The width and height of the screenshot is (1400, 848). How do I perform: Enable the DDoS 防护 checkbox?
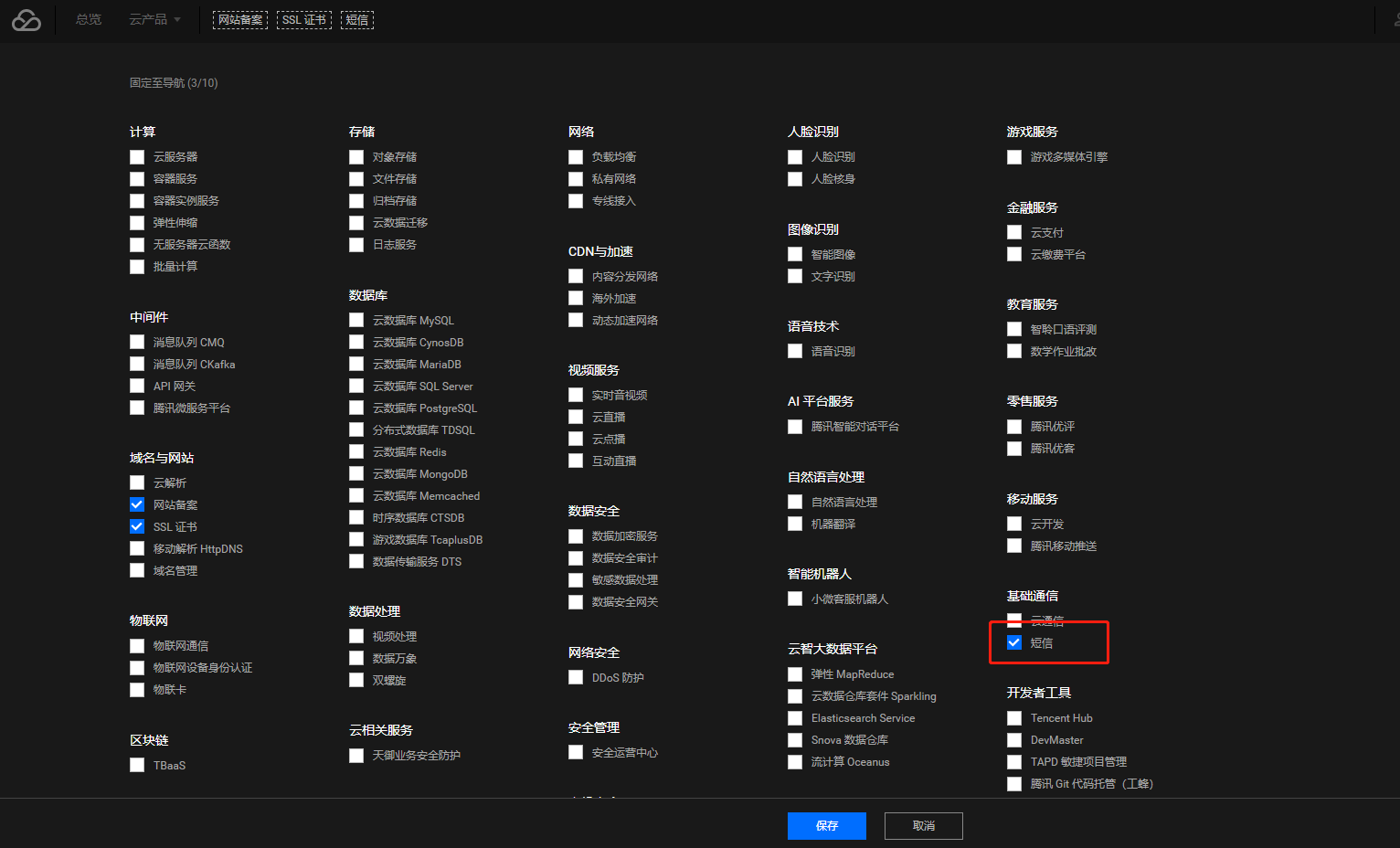(x=576, y=677)
